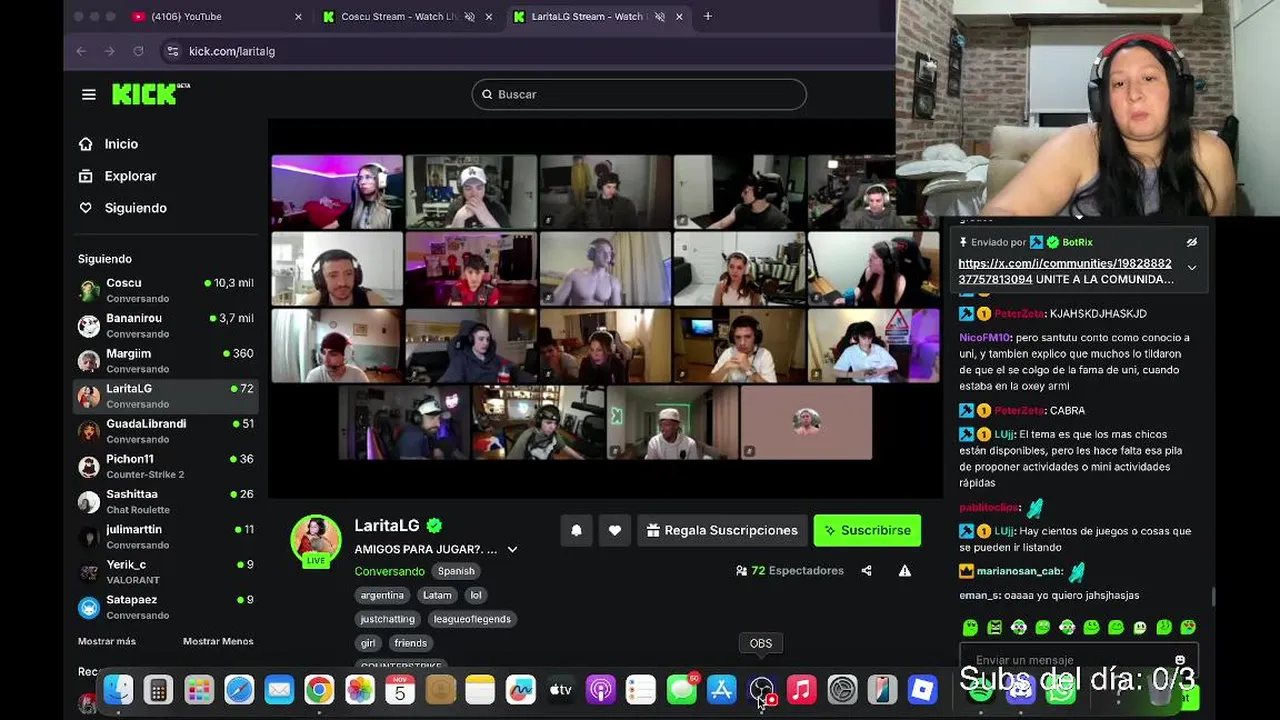Click marianosan_cab username in chat
Screen dimensions: 1280x720
1019,571
